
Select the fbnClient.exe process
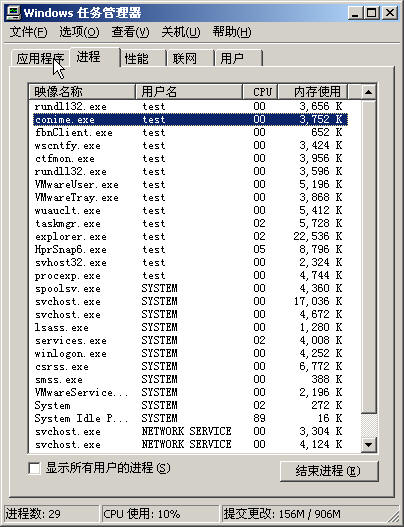(x=74, y=133)
